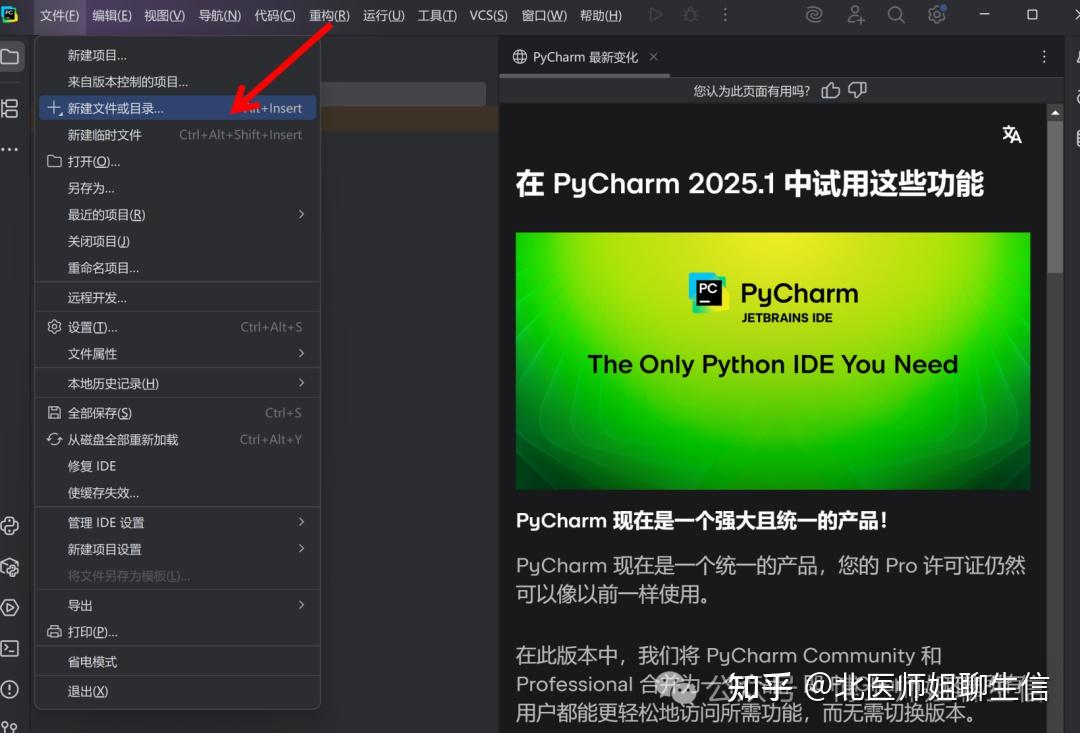Open the Python Console

(x=12, y=525)
